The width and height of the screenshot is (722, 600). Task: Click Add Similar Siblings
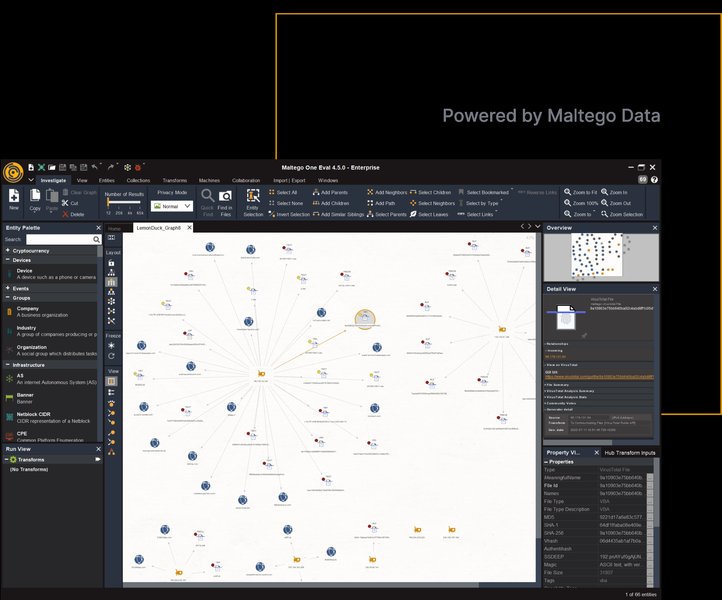coord(338,214)
